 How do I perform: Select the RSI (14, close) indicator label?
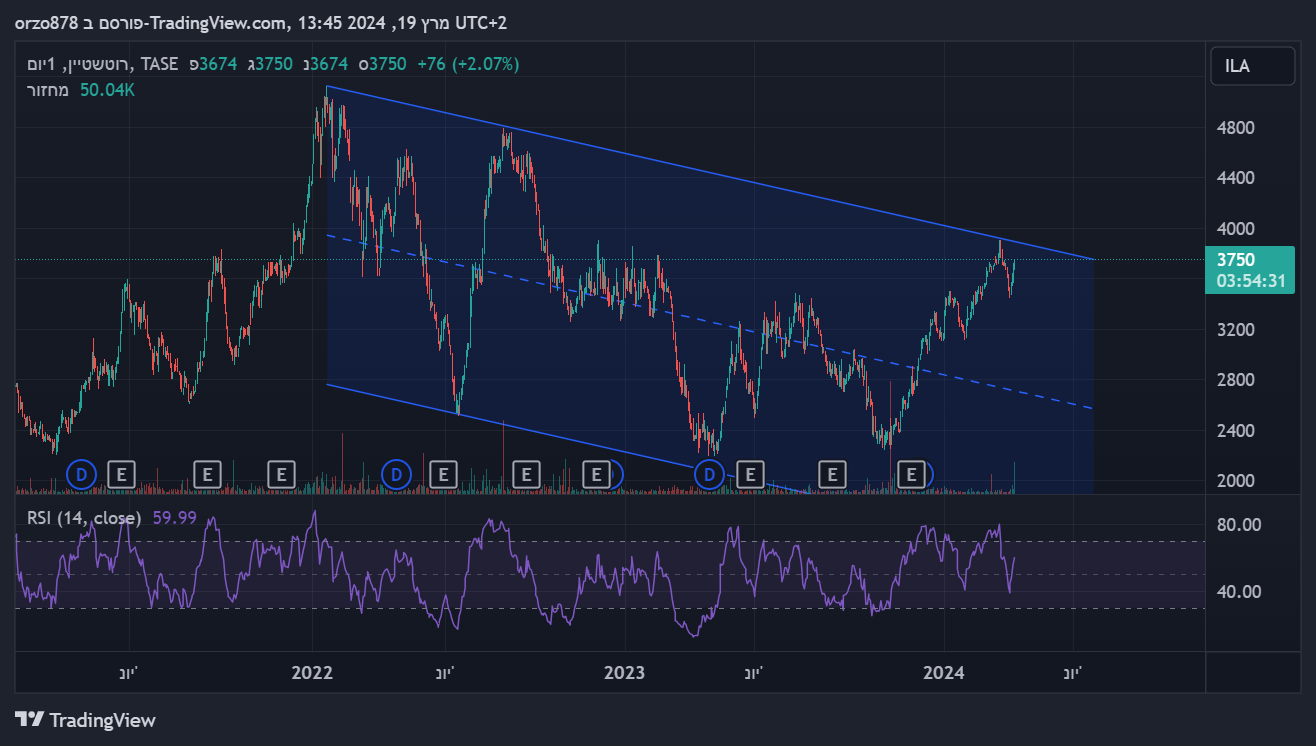tap(84, 518)
